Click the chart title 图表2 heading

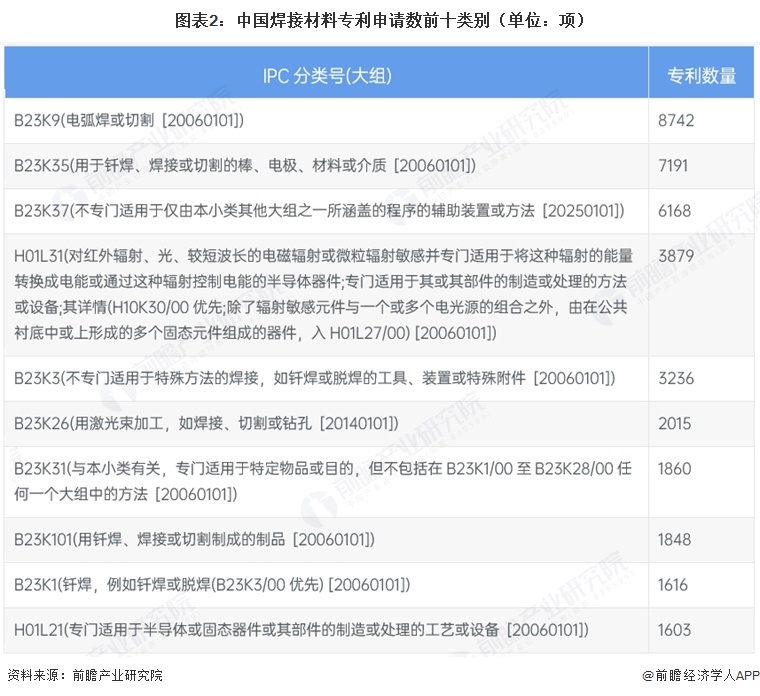[380, 20]
